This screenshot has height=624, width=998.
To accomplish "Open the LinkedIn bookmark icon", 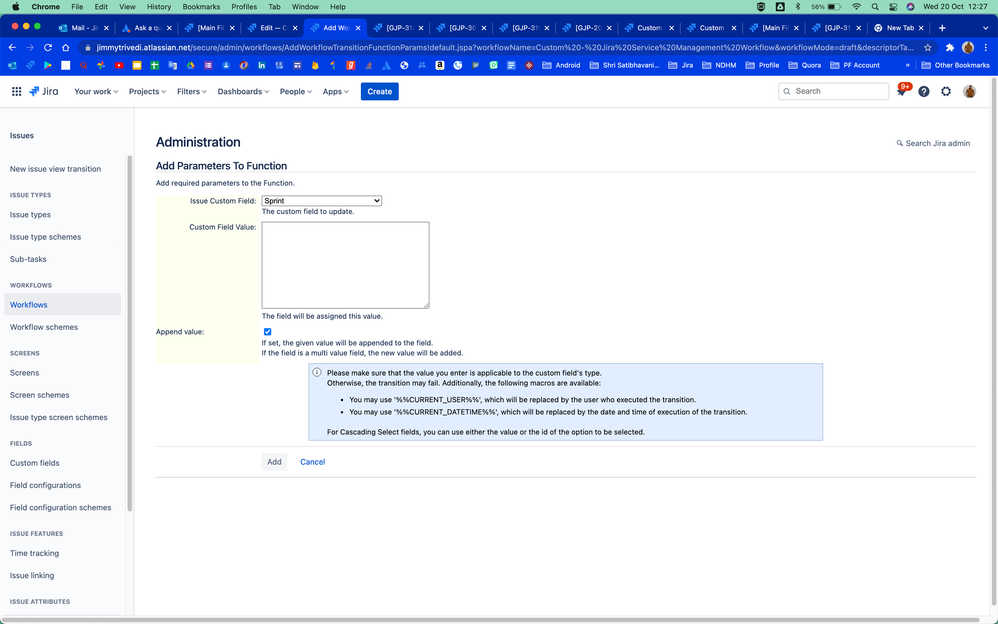I will tap(261, 64).
